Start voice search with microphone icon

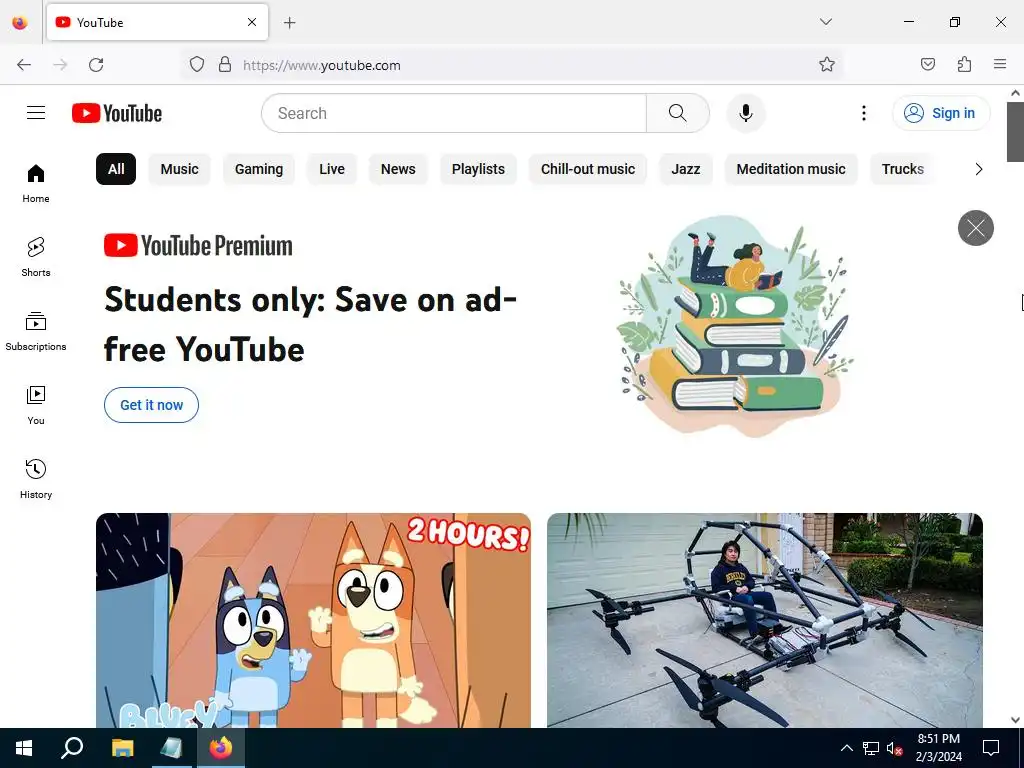pos(746,113)
